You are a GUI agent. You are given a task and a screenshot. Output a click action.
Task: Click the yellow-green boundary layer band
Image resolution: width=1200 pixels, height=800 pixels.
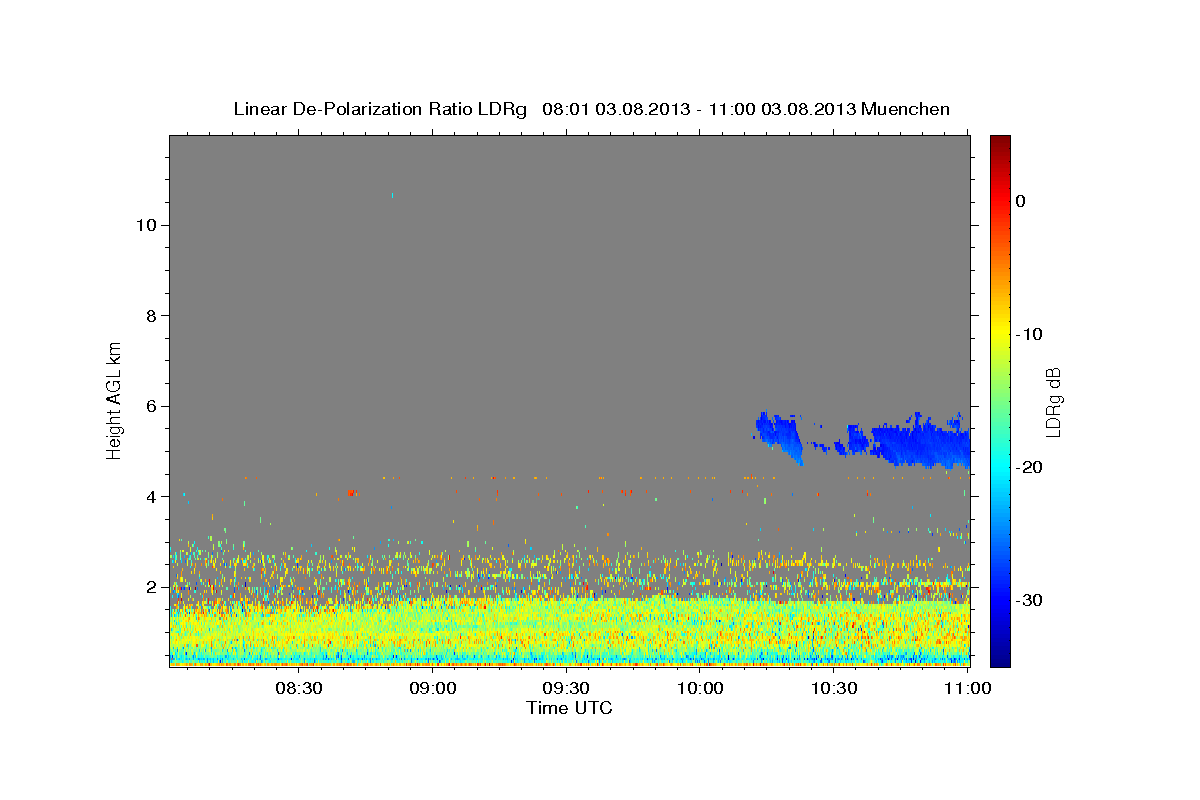569,630
